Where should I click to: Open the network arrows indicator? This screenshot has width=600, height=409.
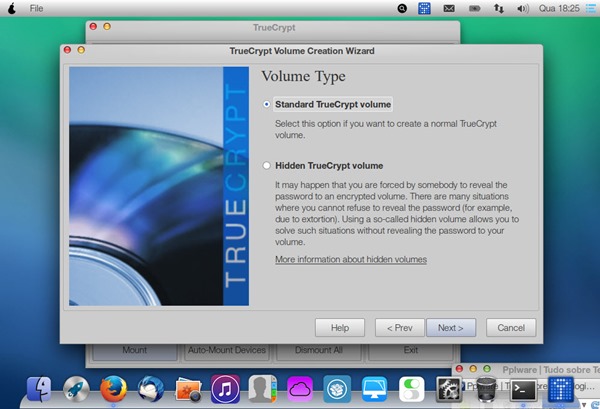point(499,8)
